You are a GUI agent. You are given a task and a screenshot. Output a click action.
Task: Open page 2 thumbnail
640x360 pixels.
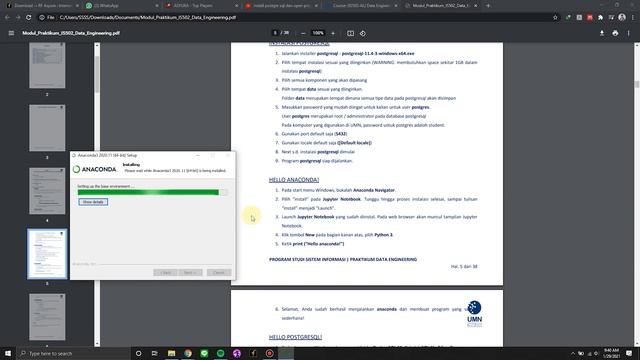pyautogui.click(x=47, y=65)
